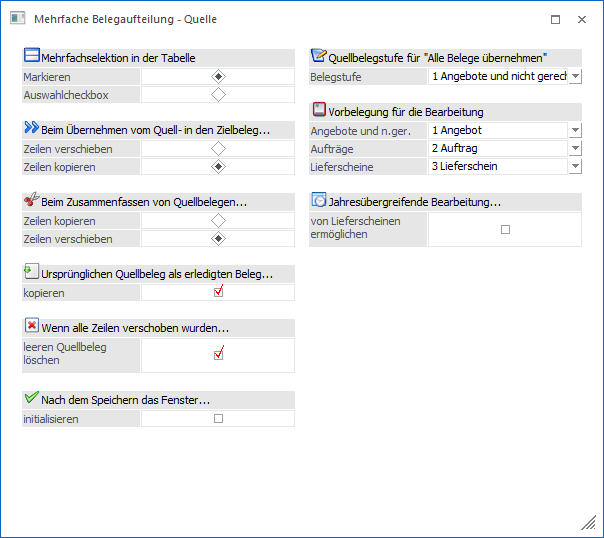The height and width of the screenshot is (538, 604).
Task: Toggle the kopieren checkbox for Quellbeleg
Action: (218, 292)
